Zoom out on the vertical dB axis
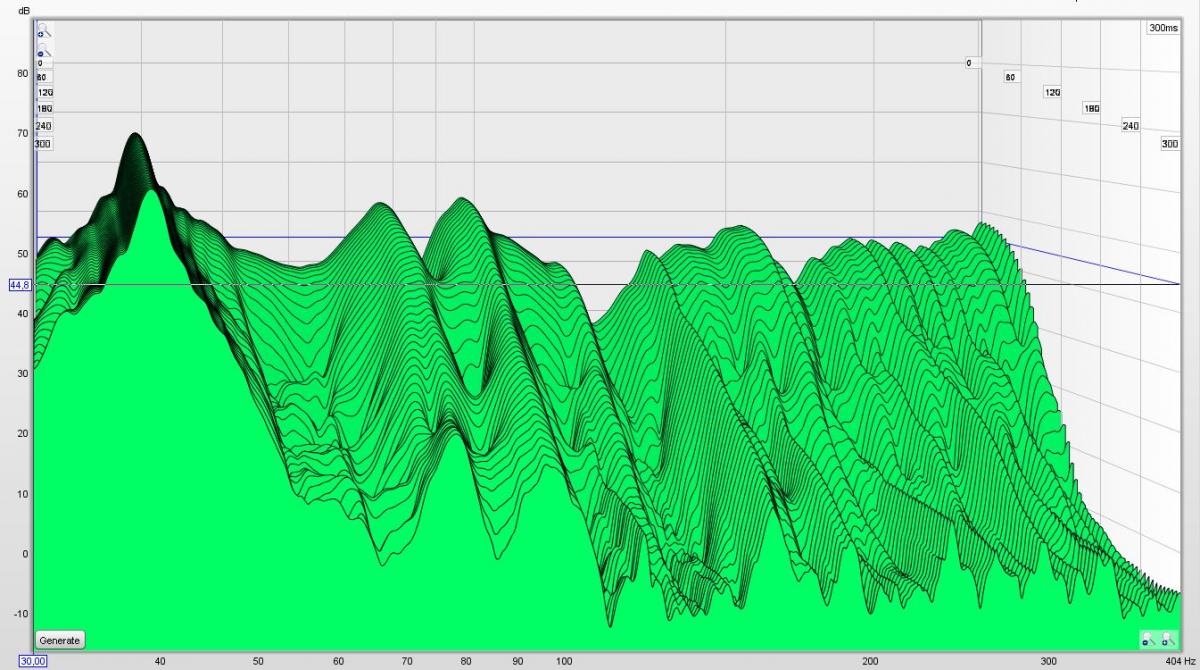 click(44, 49)
